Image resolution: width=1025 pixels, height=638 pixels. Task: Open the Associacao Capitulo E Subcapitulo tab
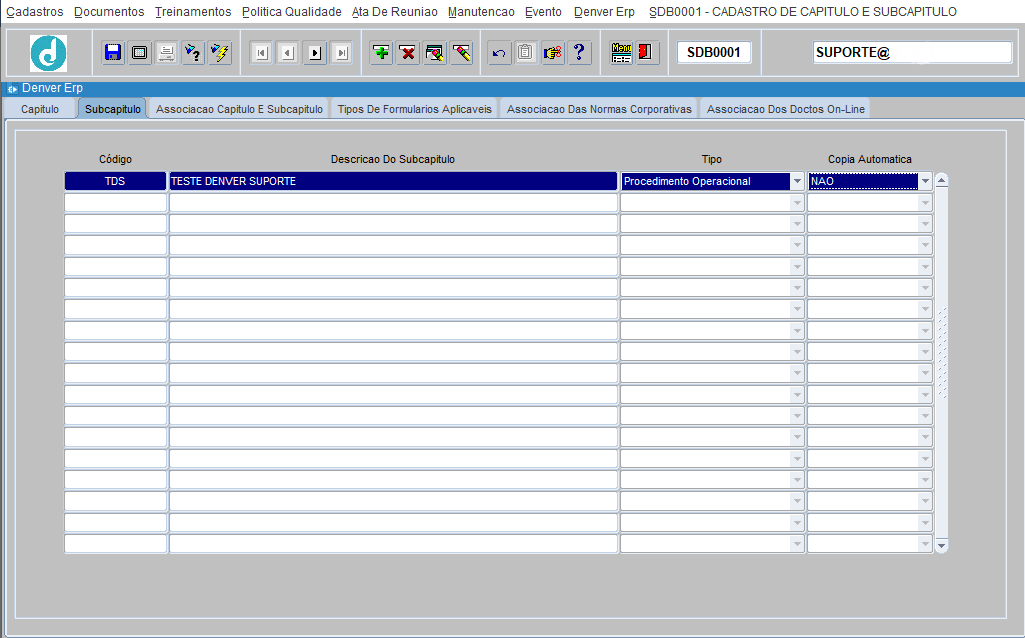click(x=239, y=109)
